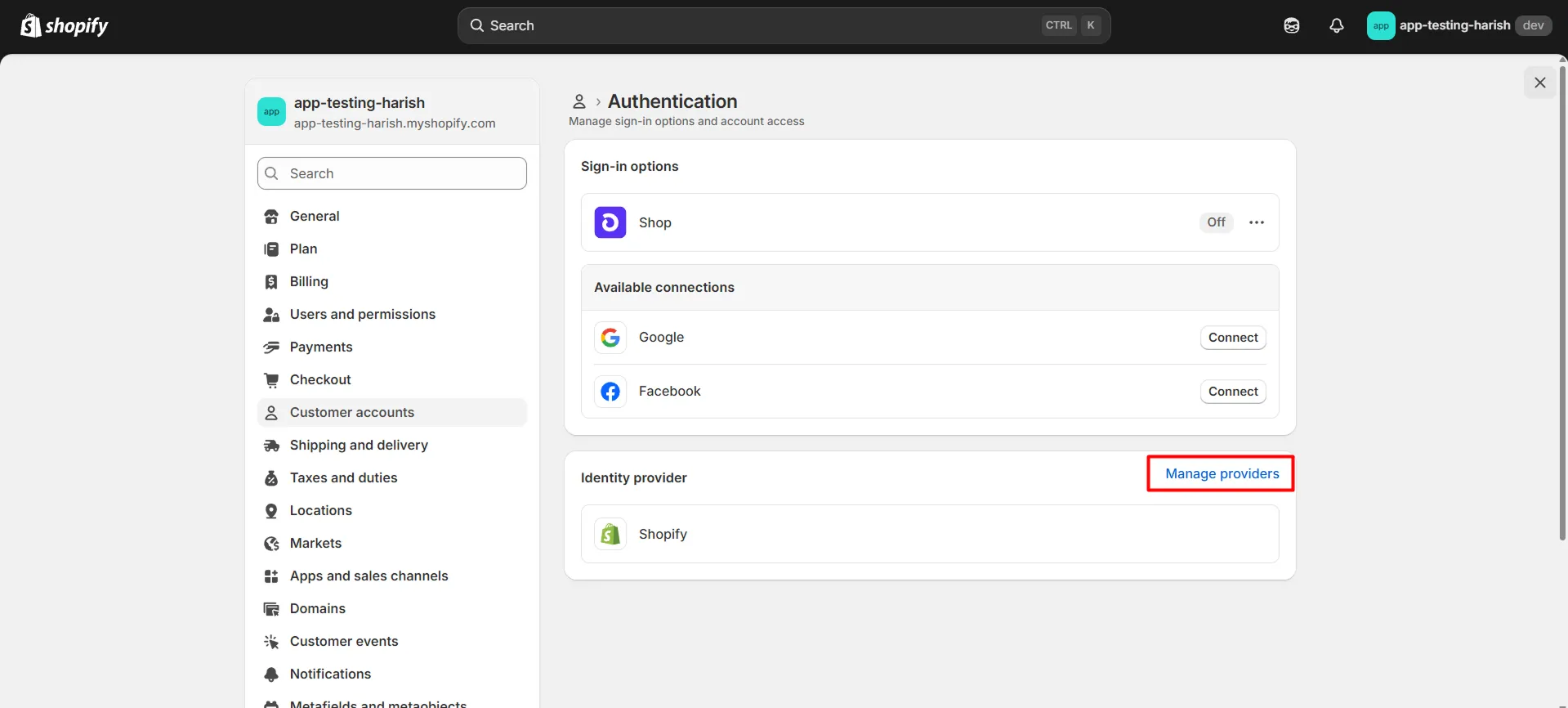This screenshot has height=708, width=1568.
Task: Click the Customer events icon
Action: (271, 642)
